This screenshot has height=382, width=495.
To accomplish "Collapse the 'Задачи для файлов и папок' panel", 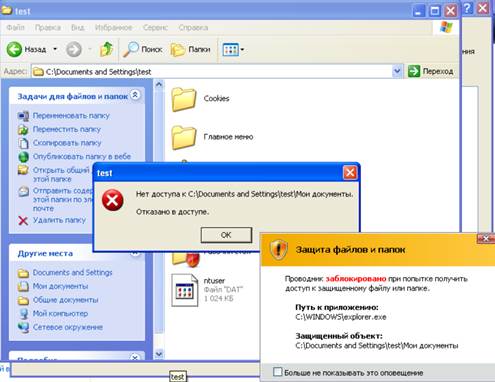I will click(135, 95).
